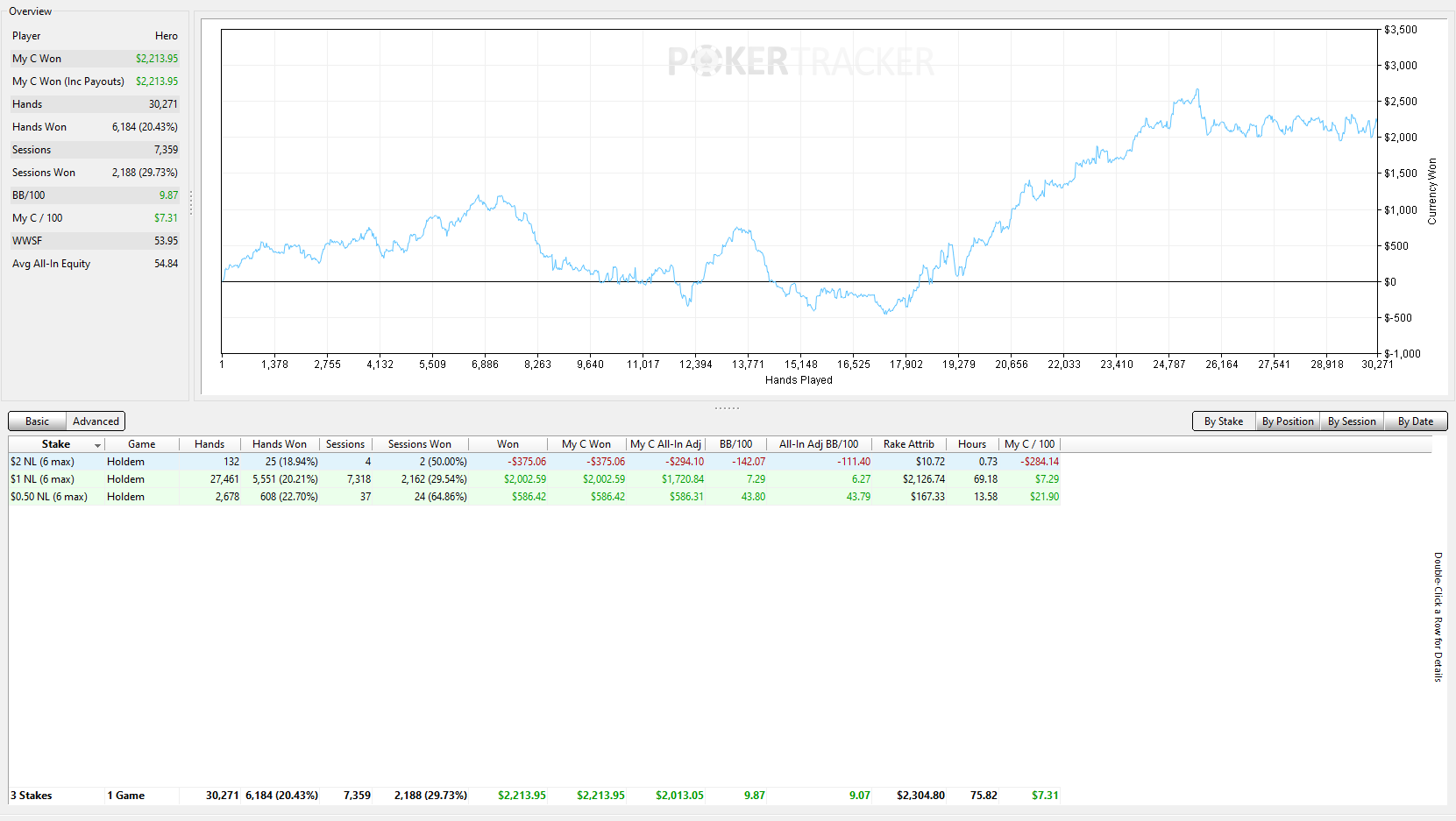The width and height of the screenshot is (1456, 821).
Task: Click the Hands Won overview row
Action: point(95,127)
